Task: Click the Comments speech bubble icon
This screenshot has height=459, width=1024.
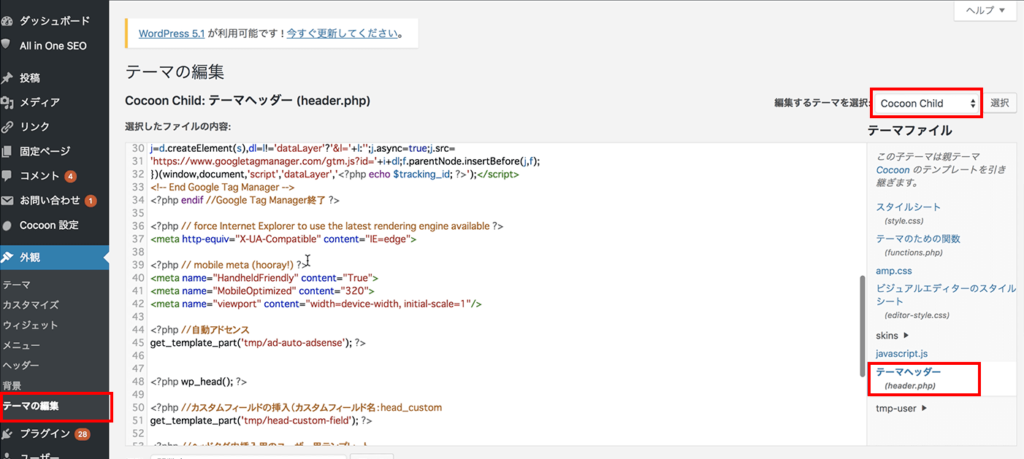Action: pos(7,176)
